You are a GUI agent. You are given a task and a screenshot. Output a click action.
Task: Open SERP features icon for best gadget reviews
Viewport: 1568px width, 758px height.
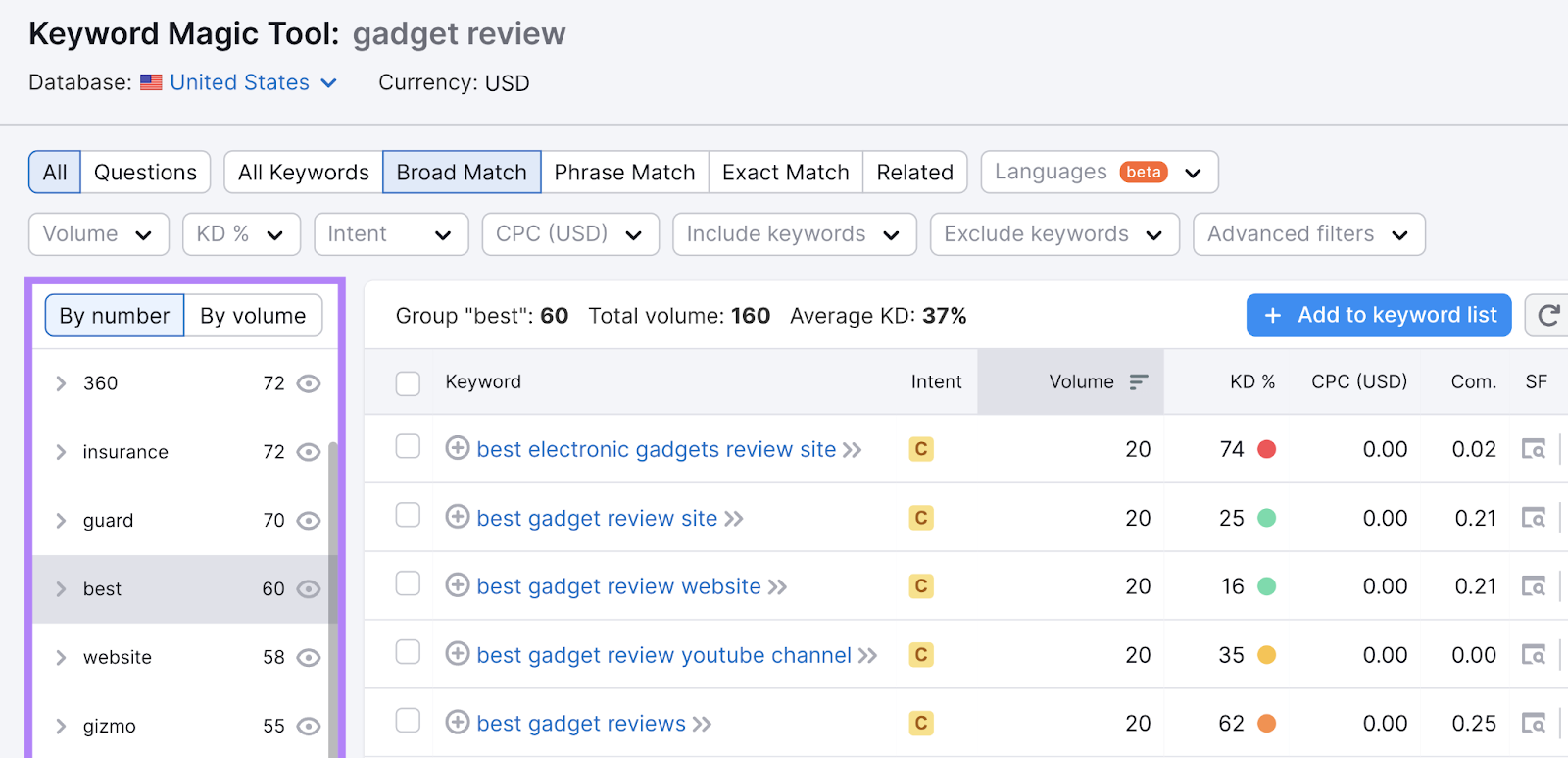(1533, 724)
